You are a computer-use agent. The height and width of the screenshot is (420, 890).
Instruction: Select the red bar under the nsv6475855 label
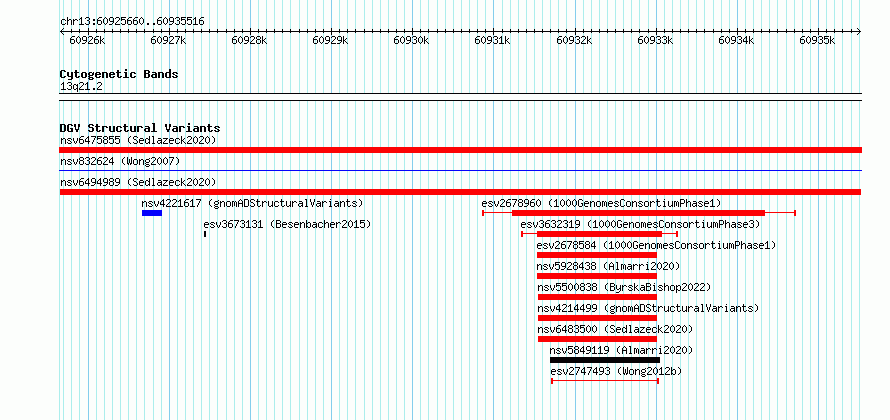point(460,150)
